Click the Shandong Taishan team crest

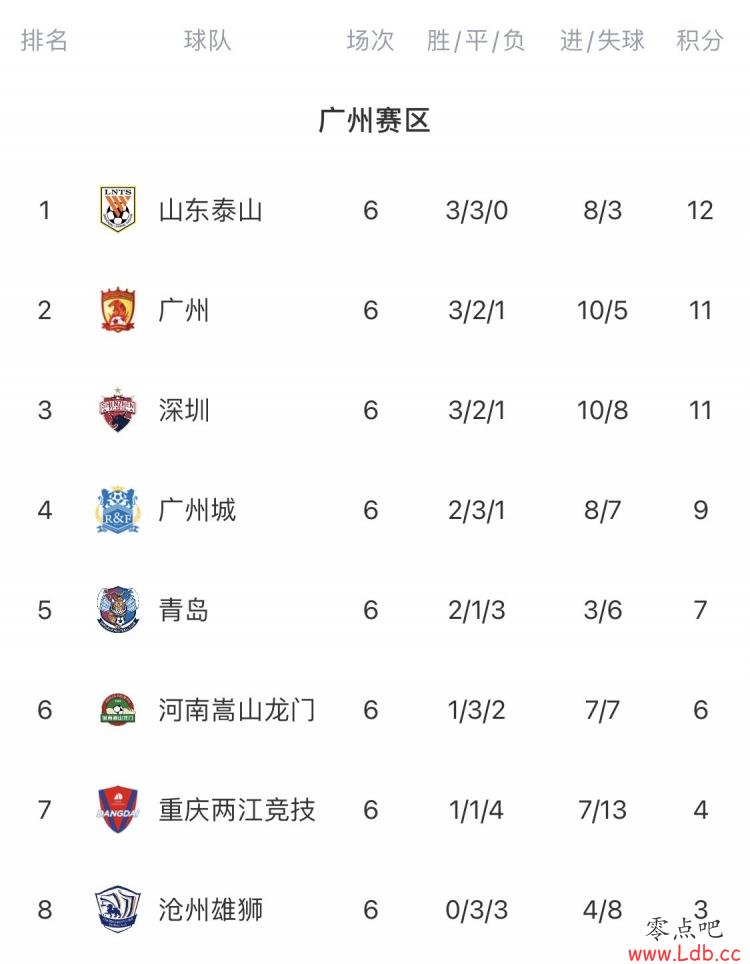(117, 210)
